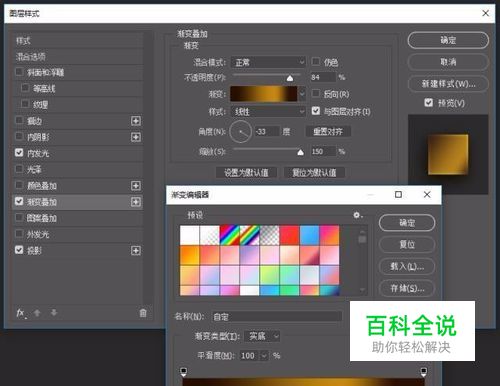500x386 pixels.
Task: Enable the 颜色叠加 checkbox
Action: pyautogui.click(x=19, y=185)
